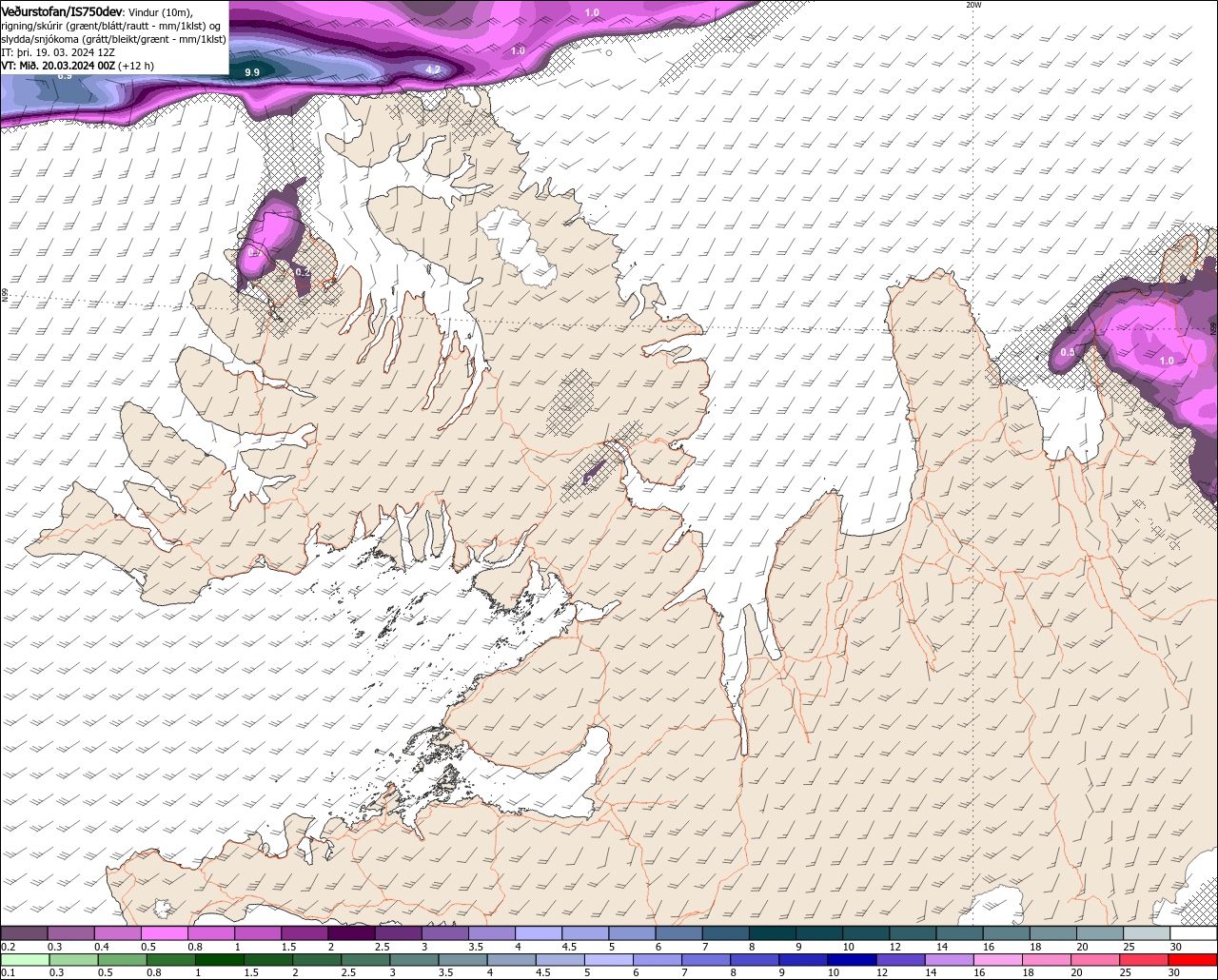Pick the pale grey 25 swatch on snow scale
The height and width of the screenshot is (980, 1218).
tap(1147, 933)
